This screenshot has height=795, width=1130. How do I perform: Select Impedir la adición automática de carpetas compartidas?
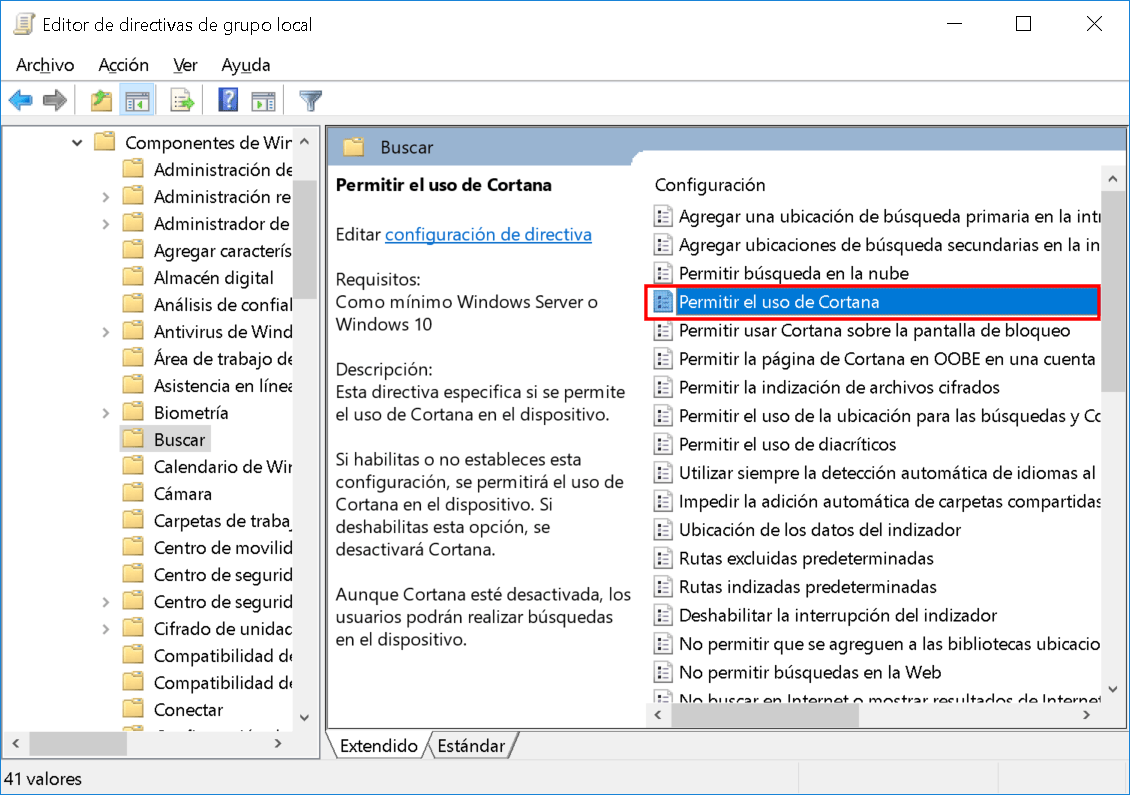[x=876, y=501]
